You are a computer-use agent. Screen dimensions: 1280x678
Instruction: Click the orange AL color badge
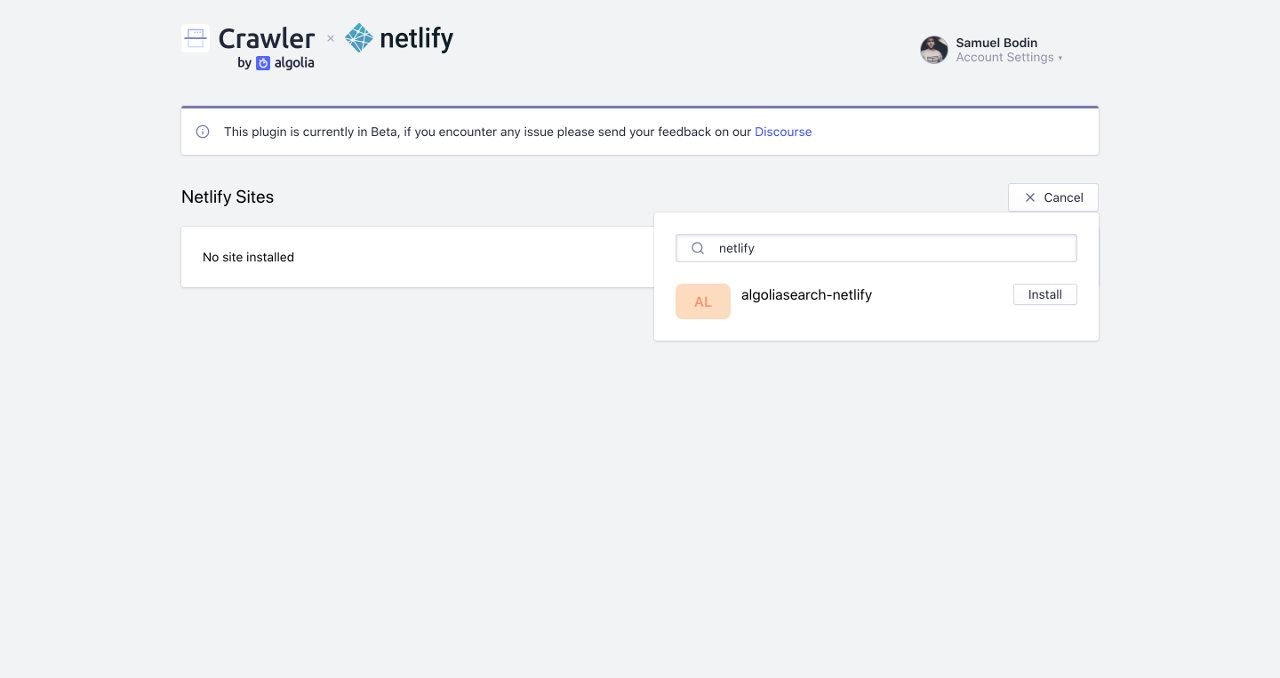(703, 300)
